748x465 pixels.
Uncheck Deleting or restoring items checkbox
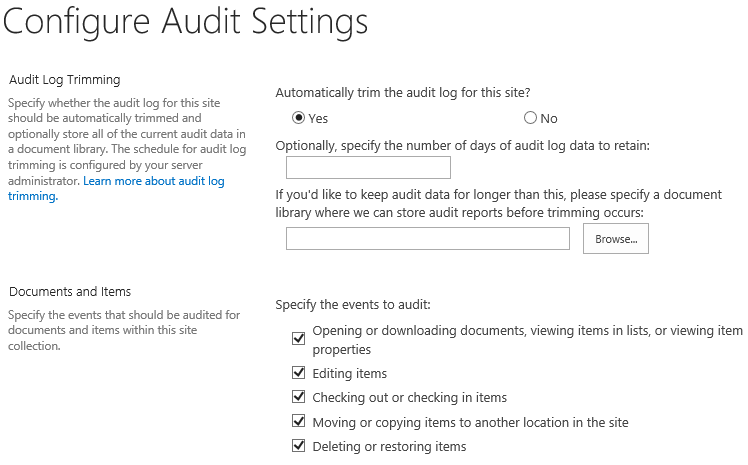[299, 446]
